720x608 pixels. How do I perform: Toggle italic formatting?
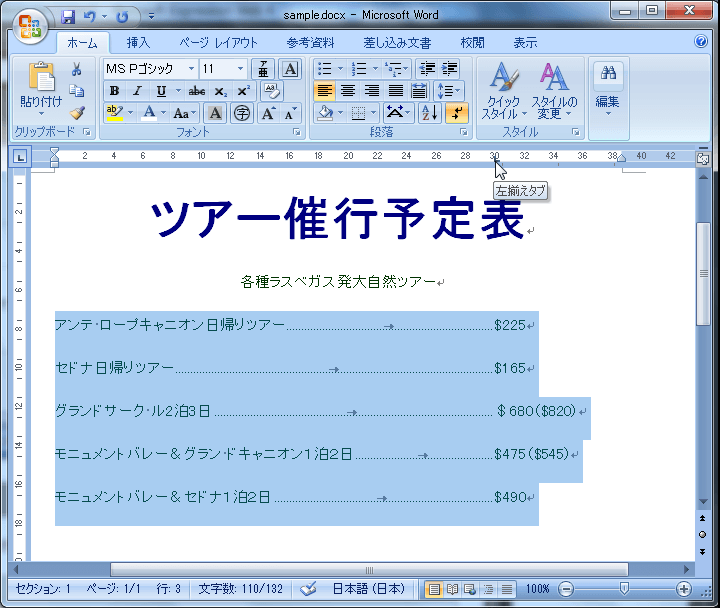tap(137, 91)
